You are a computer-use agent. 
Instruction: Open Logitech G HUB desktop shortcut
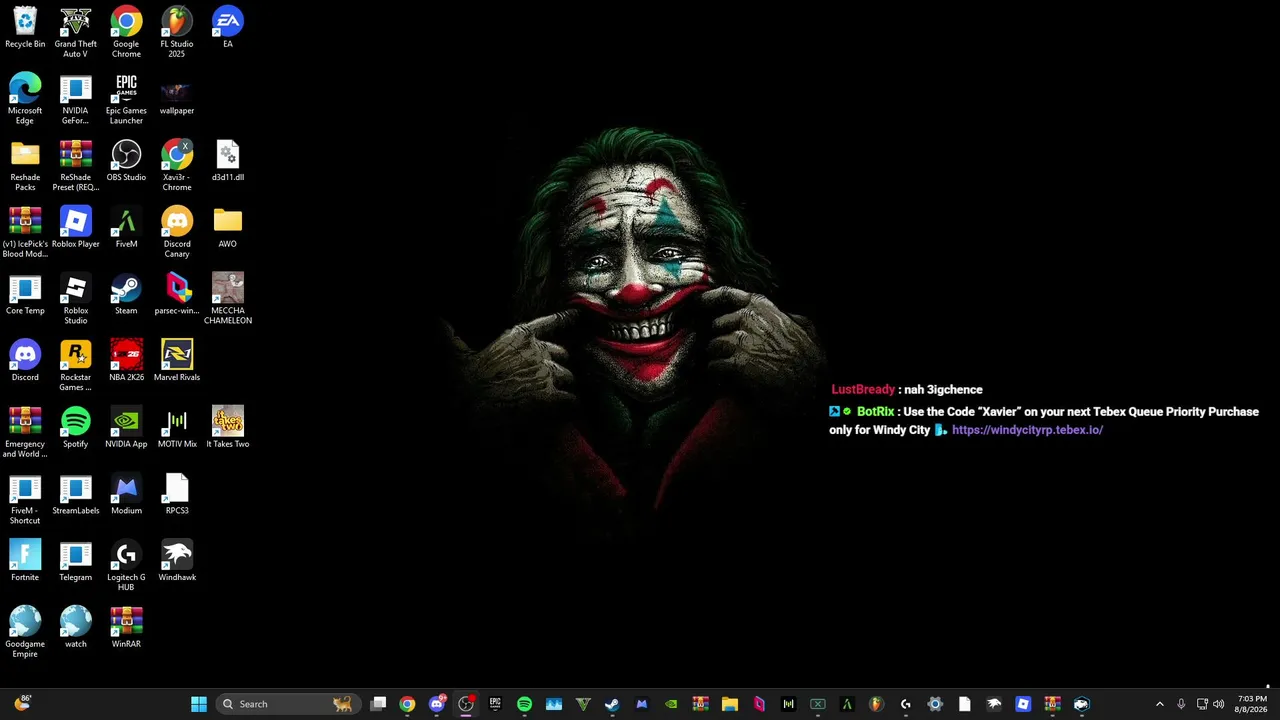(x=126, y=566)
